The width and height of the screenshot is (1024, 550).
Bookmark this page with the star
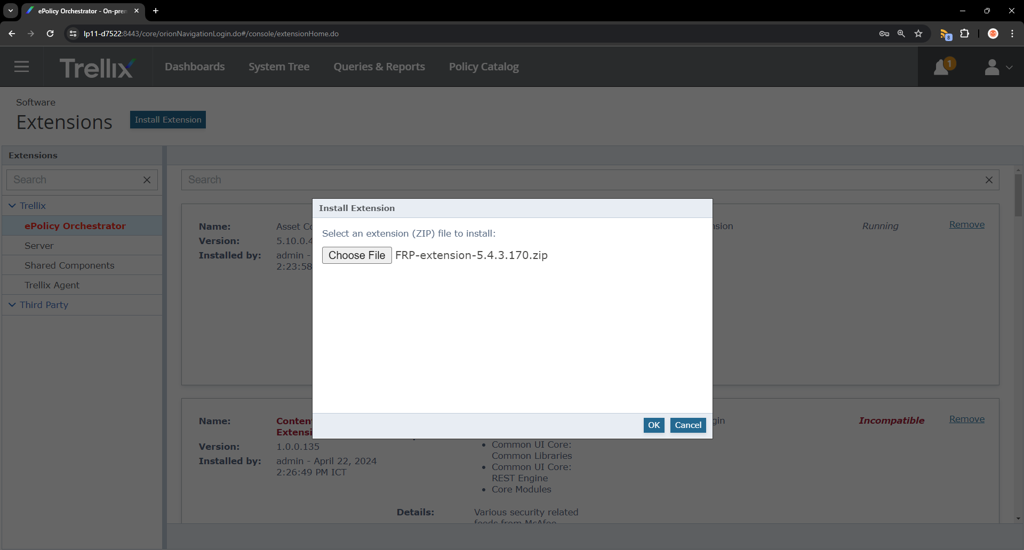pos(918,33)
